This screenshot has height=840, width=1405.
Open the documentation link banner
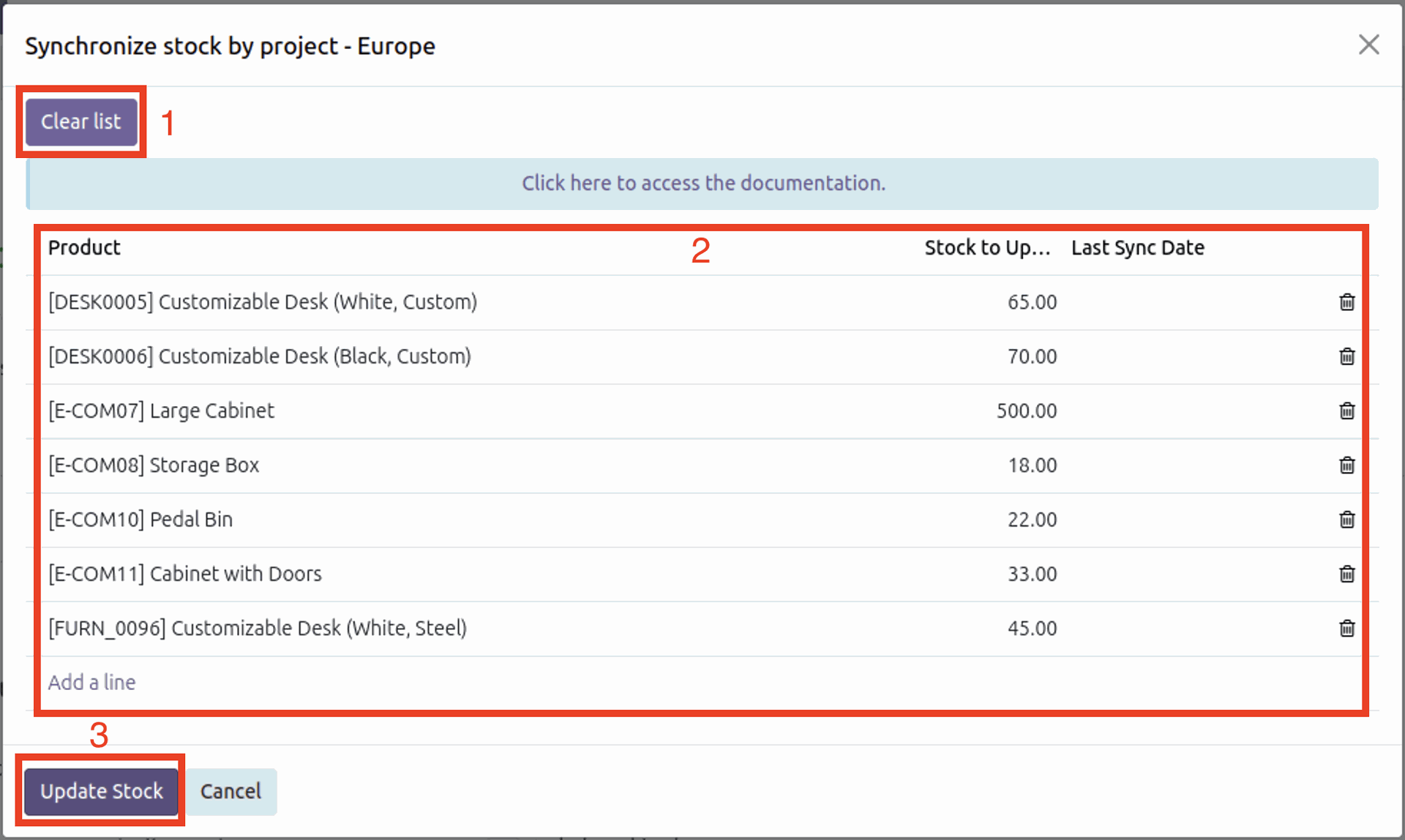[x=702, y=183]
